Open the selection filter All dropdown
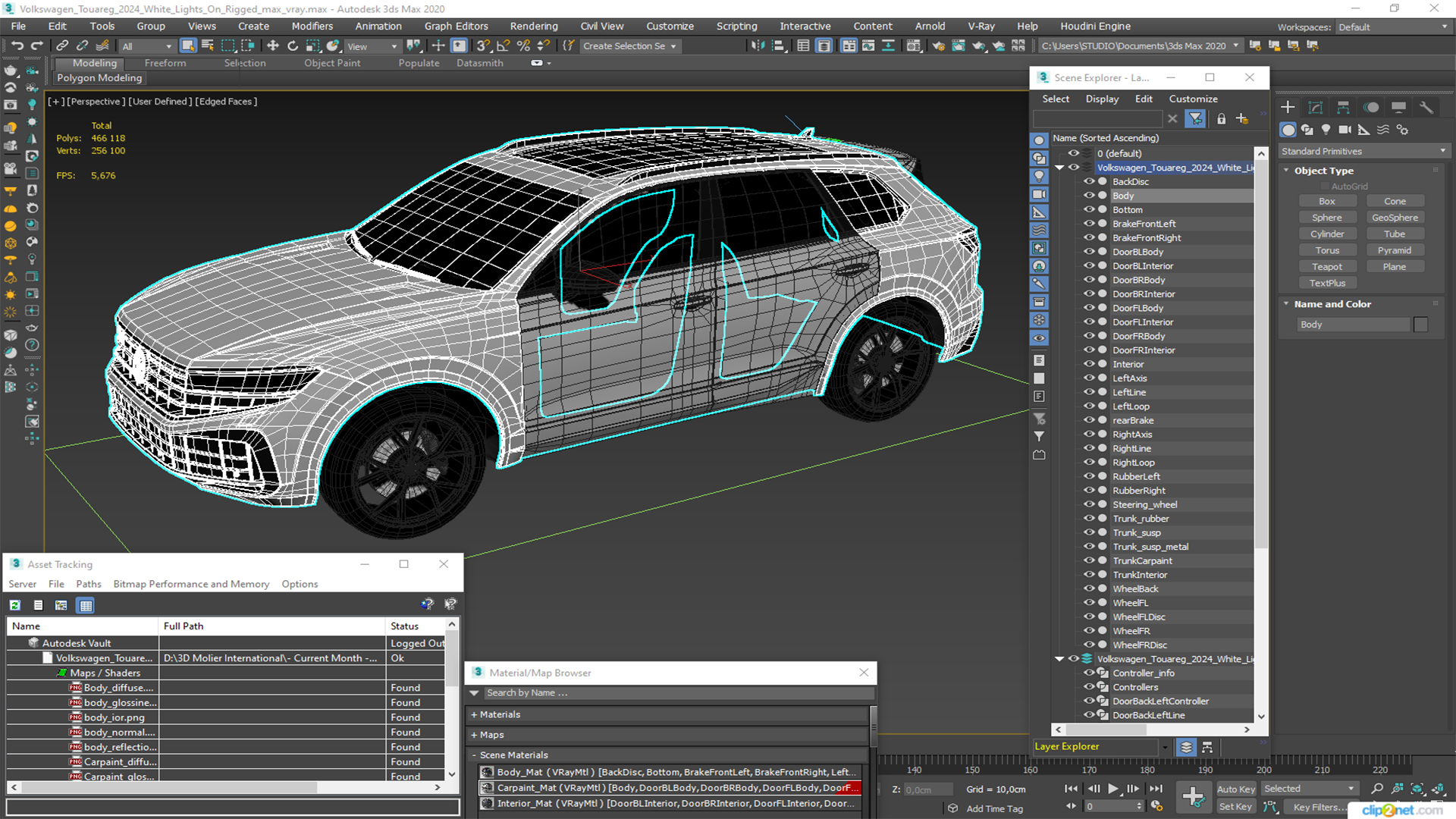The height and width of the screenshot is (819, 1456). click(x=147, y=46)
